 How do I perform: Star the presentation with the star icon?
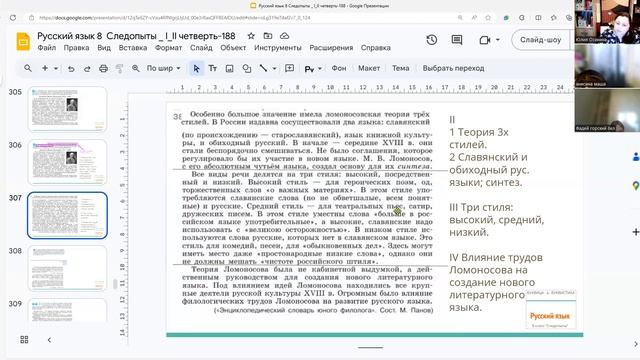(251, 36)
